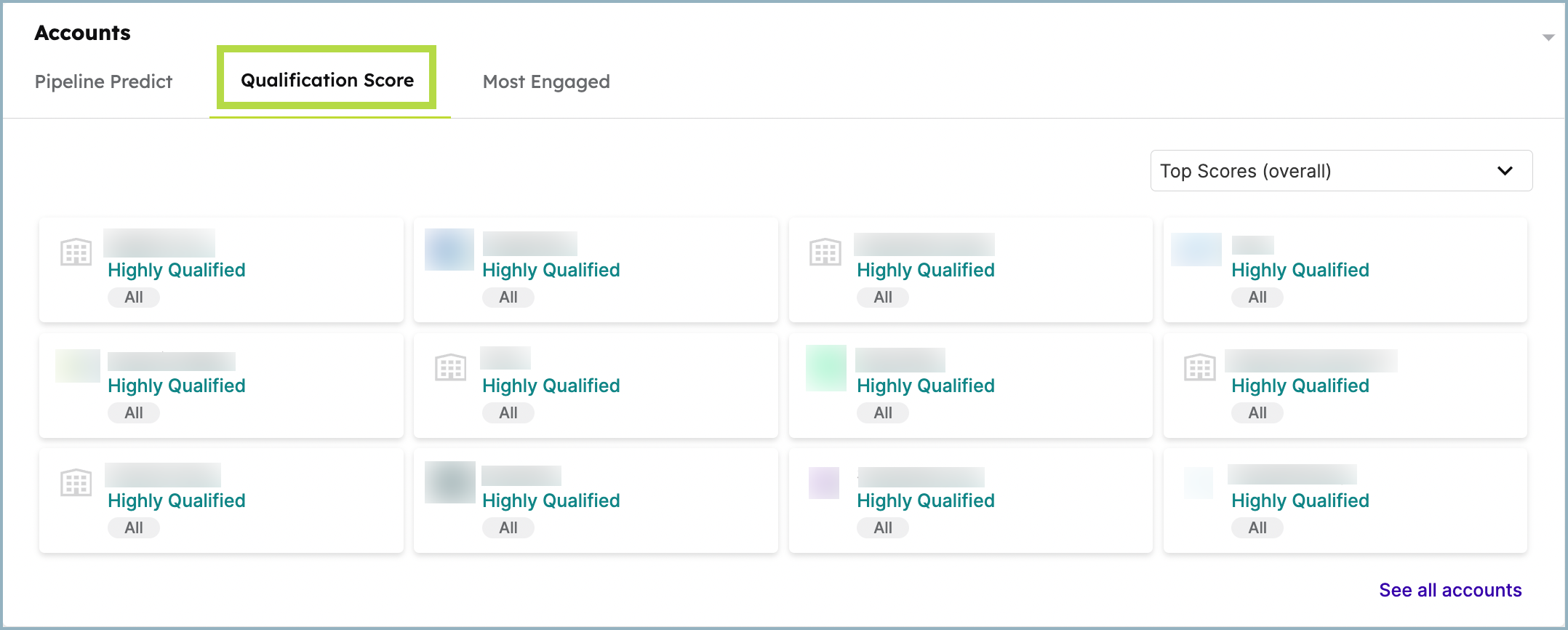This screenshot has height=630, width=1568.
Task: Click Highly Qualified on first top-row card
Action: click(177, 270)
